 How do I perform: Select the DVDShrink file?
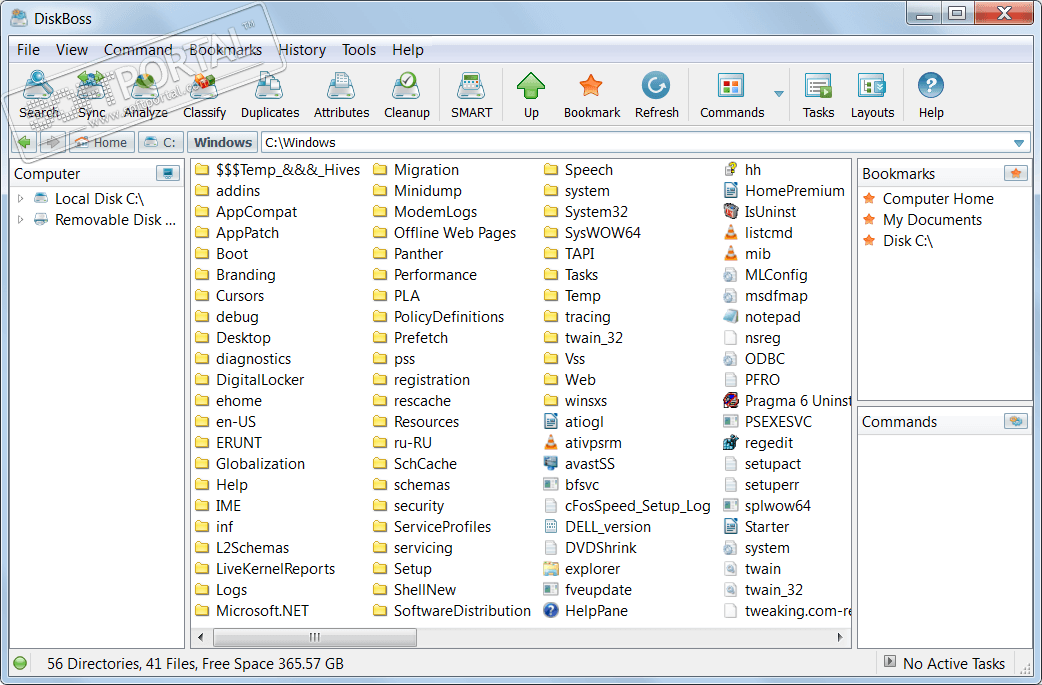point(589,547)
